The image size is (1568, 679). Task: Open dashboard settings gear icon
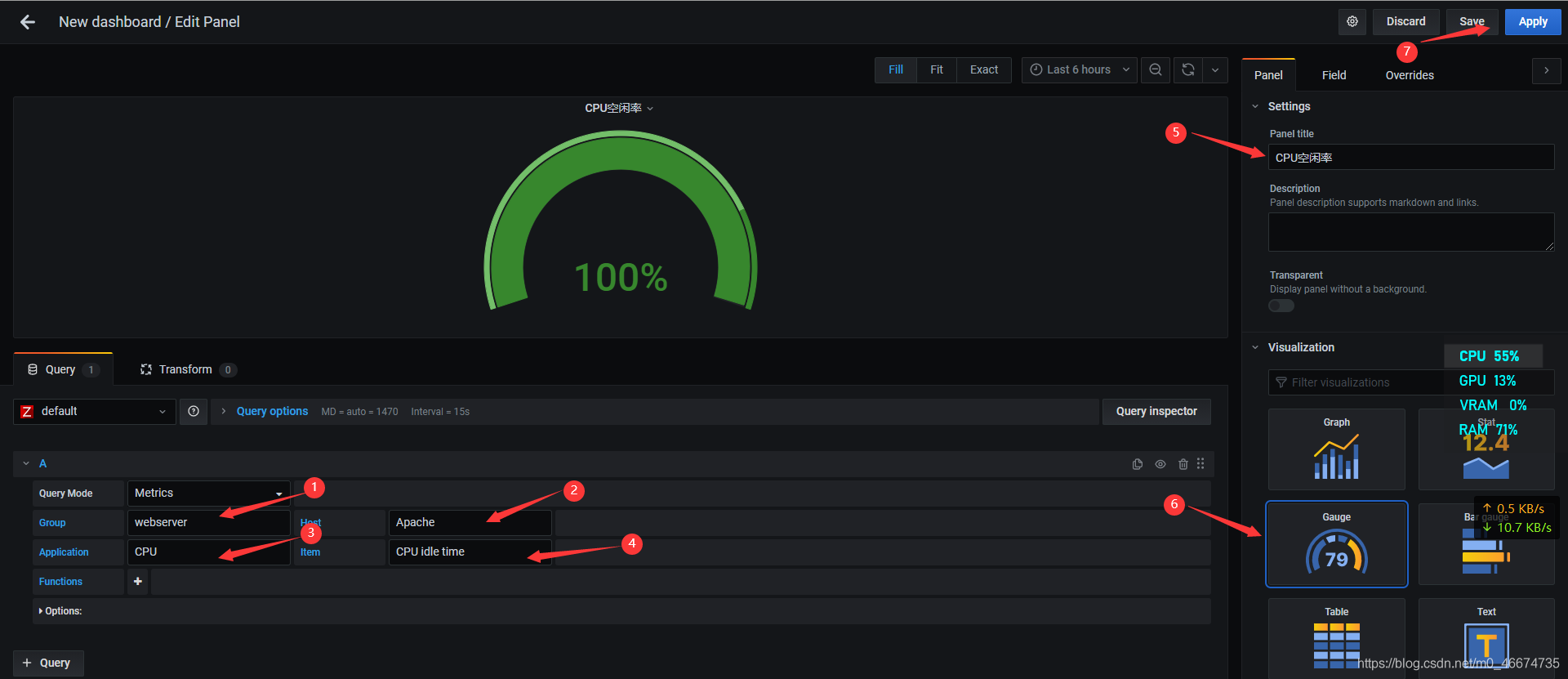coord(1352,22)
